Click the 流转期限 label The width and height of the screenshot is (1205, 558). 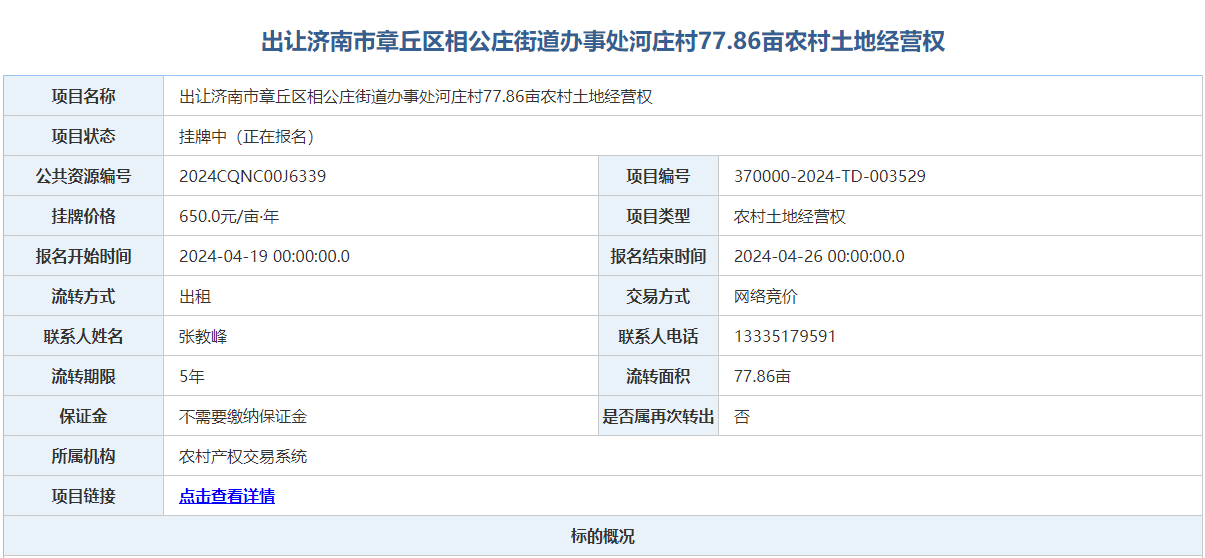pyautogui.click(x=84, y=376)
